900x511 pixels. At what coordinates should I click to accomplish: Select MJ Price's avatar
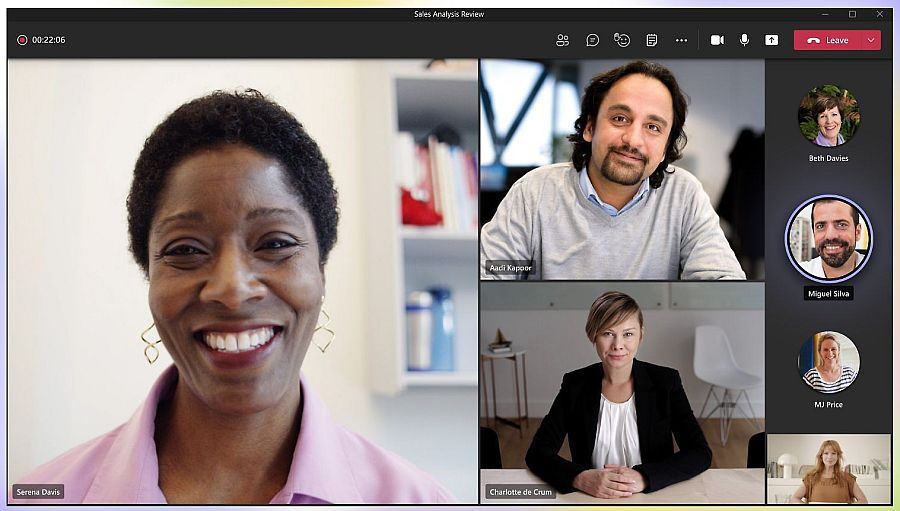click(828, 361)
